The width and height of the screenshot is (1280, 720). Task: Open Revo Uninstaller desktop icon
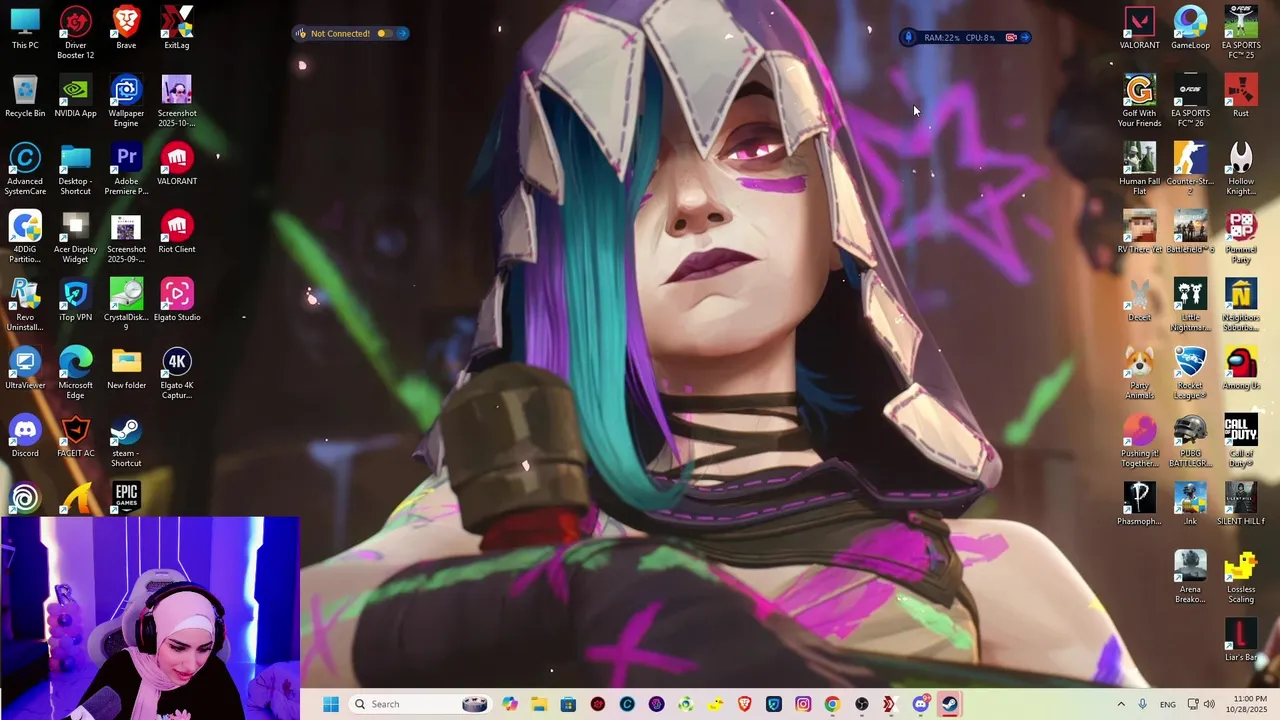(25, 304)
